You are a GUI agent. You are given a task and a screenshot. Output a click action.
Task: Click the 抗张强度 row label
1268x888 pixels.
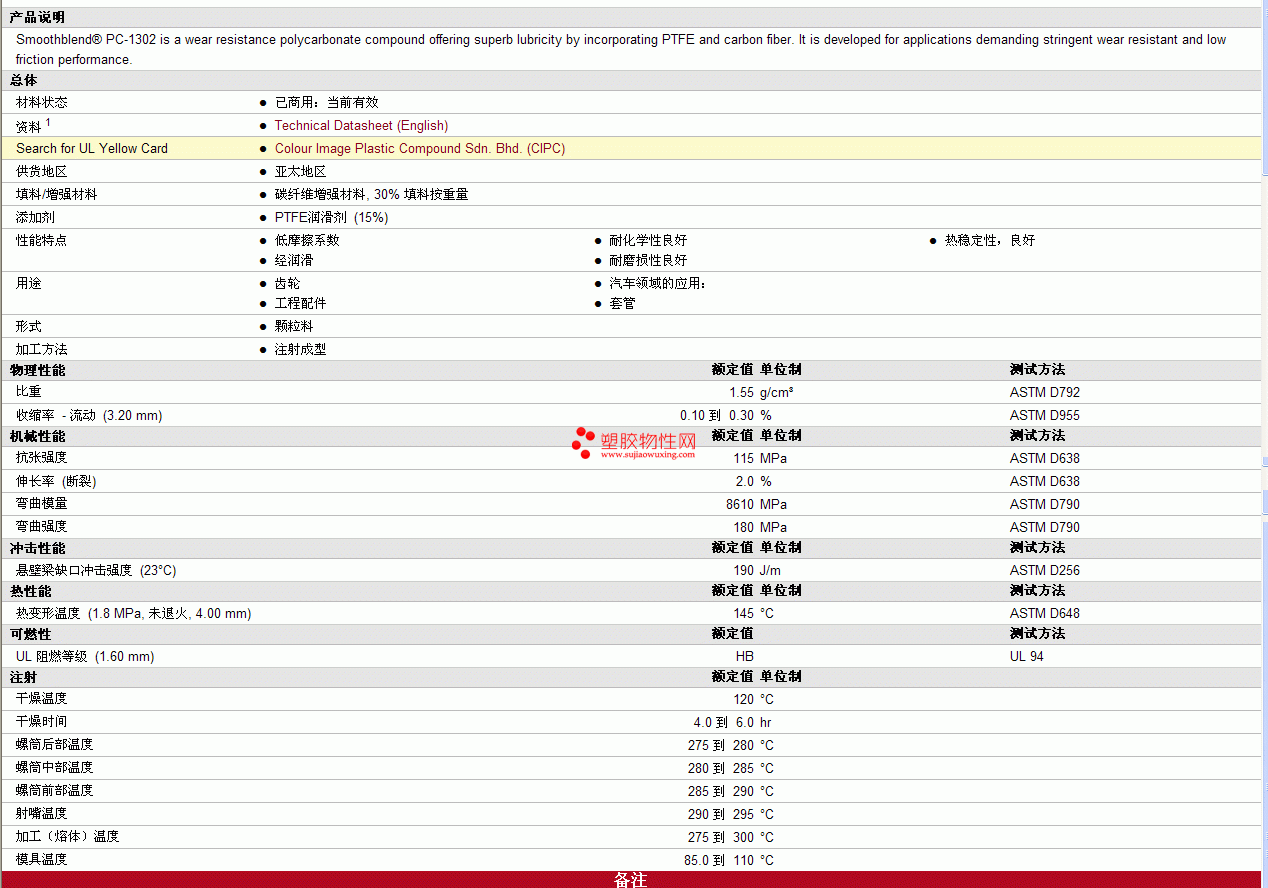(x=42, y=458)
